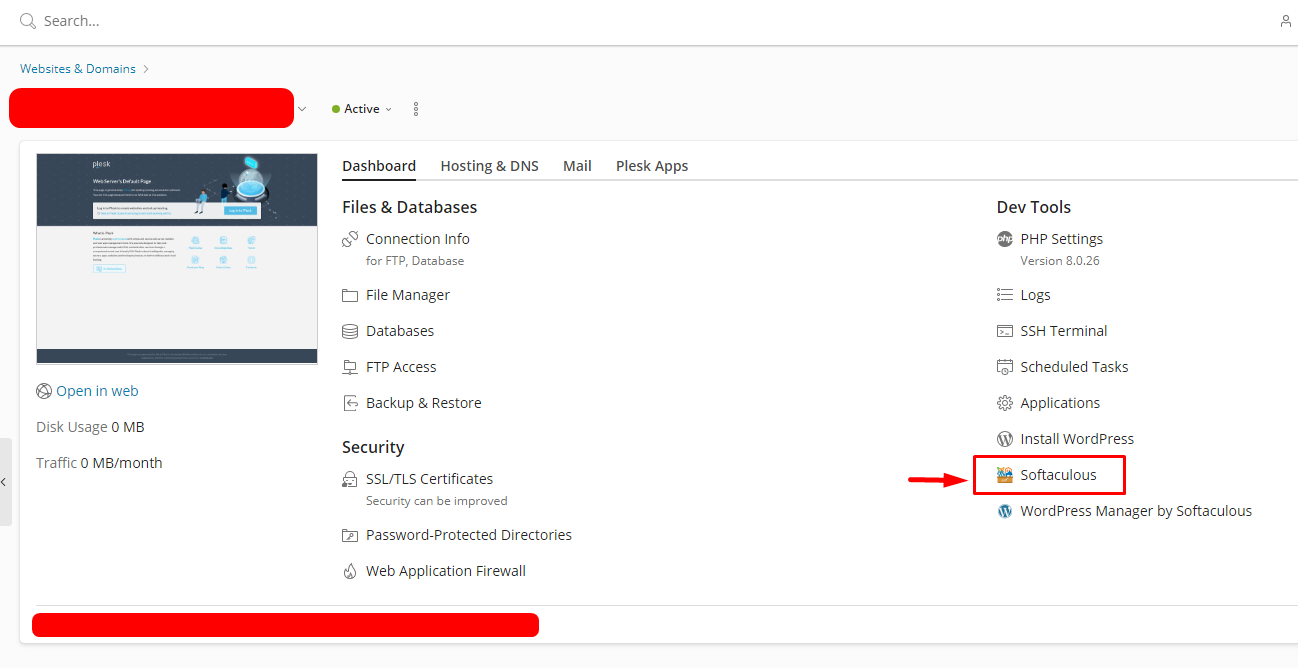Click the Backup & Restore icon
The width and height of the screenshot is (1298, 668).
coord(350,403)
